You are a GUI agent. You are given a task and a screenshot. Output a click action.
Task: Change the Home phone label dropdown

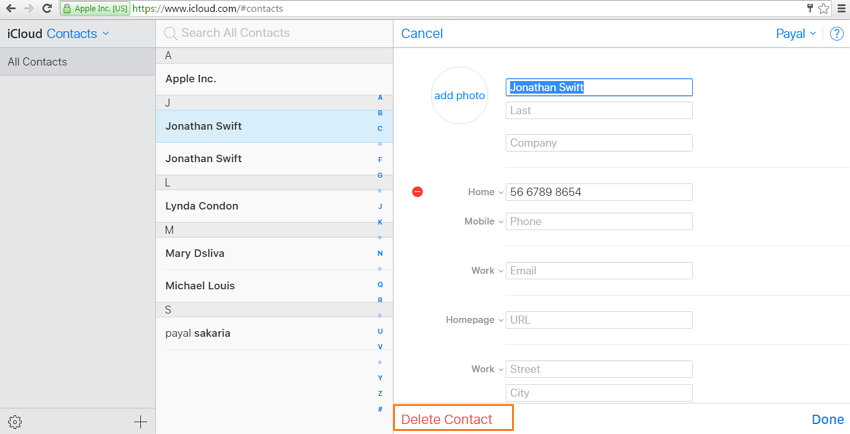485,192
